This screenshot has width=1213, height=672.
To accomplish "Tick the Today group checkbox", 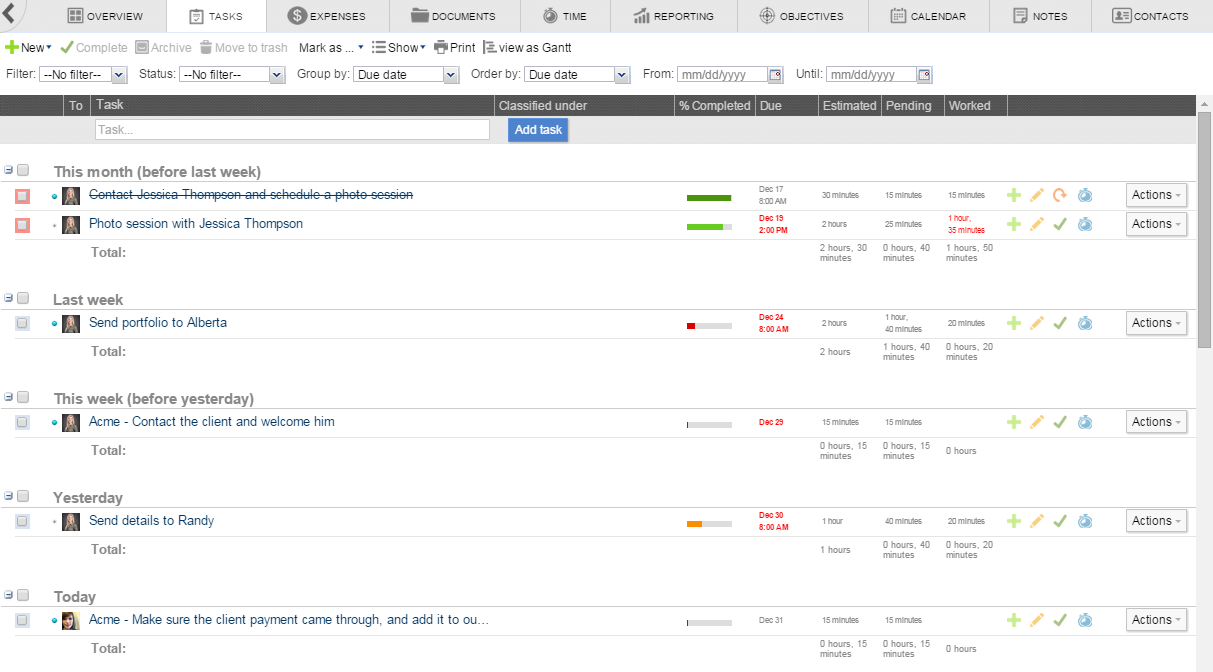I will point(23,595).
